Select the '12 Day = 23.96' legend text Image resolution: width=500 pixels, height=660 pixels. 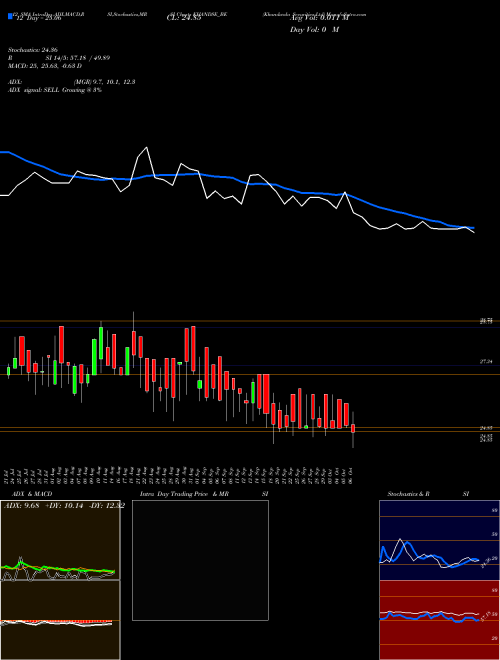tap(37, 18)
